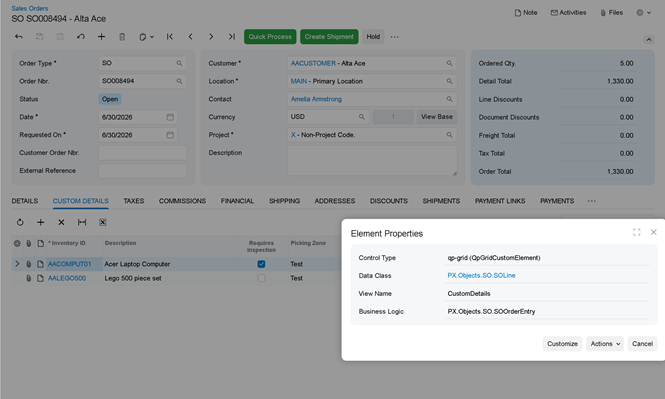Open grid column configuration gear
The image size is (665, 399).
17,243
